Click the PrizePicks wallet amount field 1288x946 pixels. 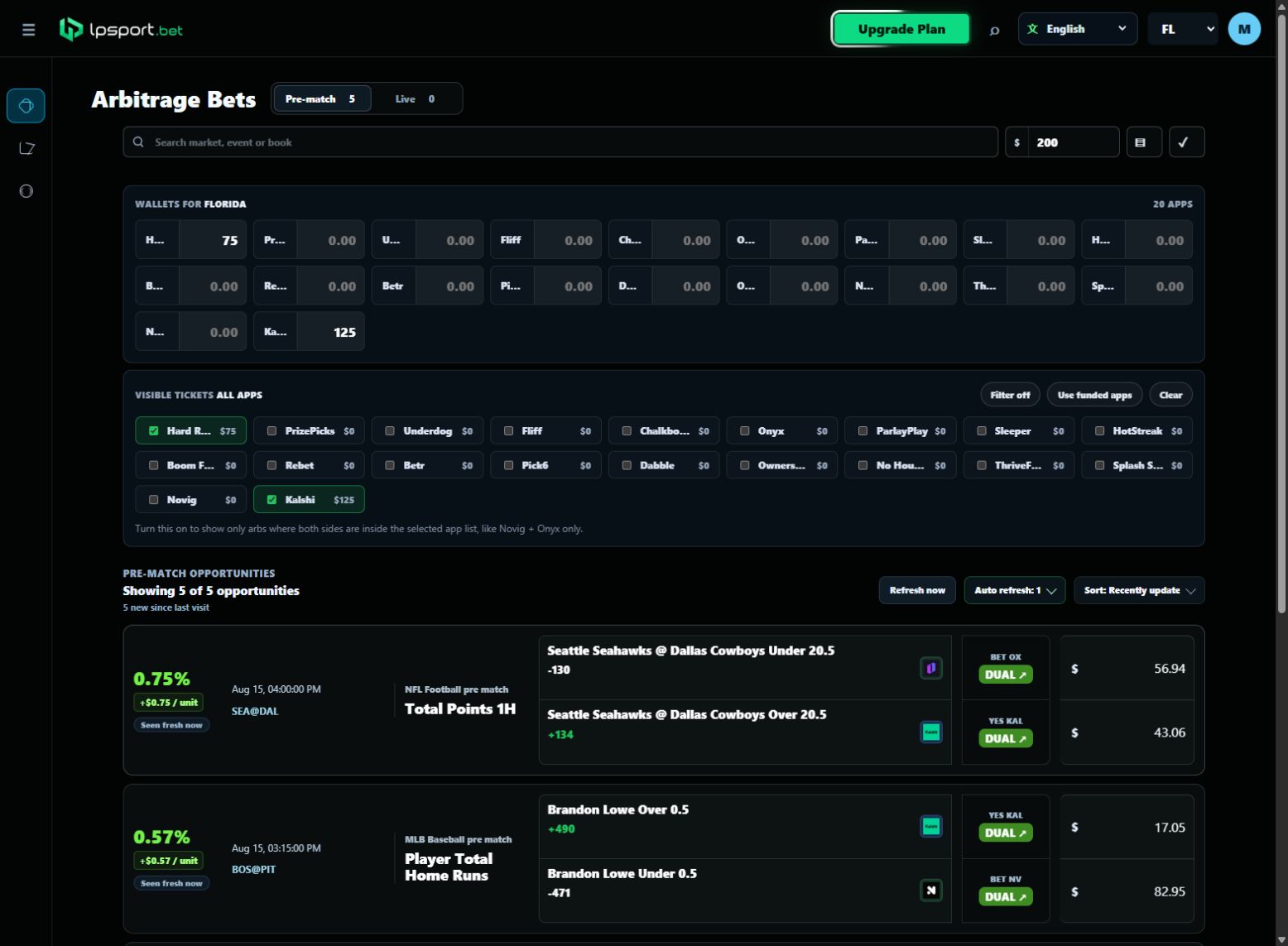tap(331, 240)
